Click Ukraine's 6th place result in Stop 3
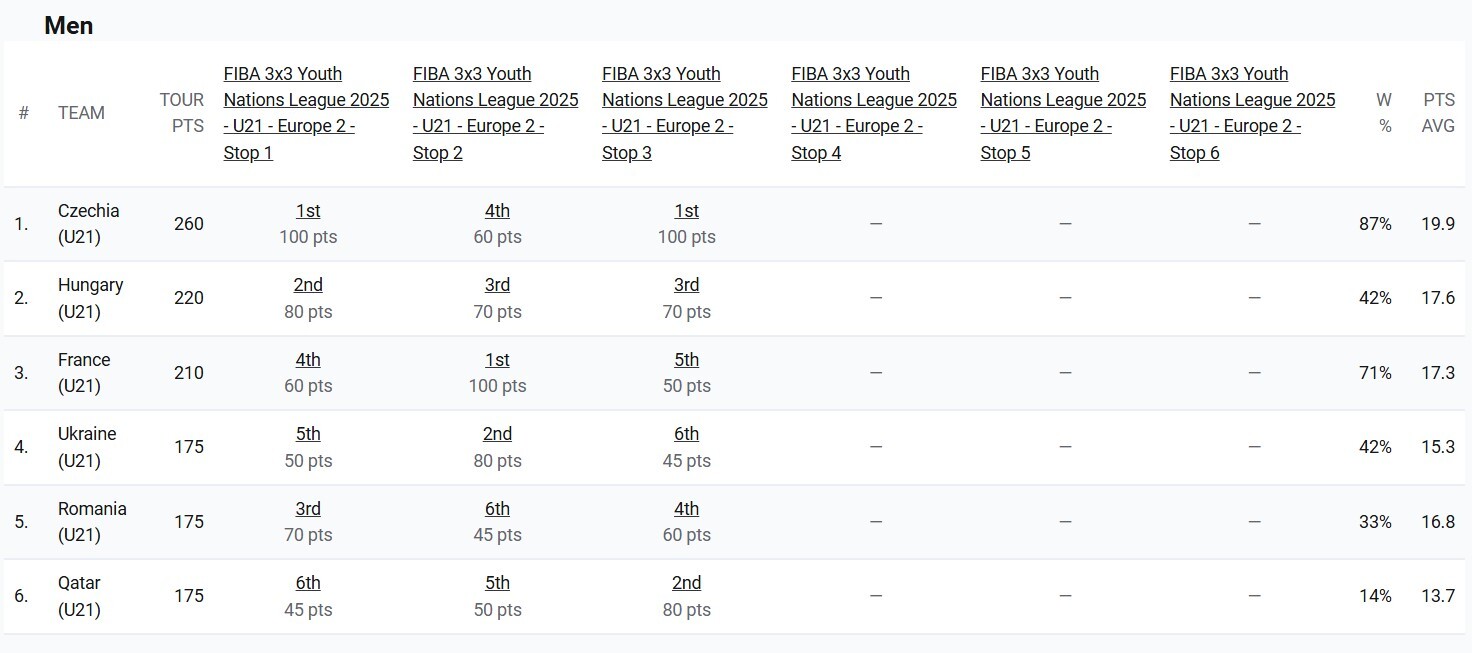This screenshot has width=1472, height=653. point(686,434)
